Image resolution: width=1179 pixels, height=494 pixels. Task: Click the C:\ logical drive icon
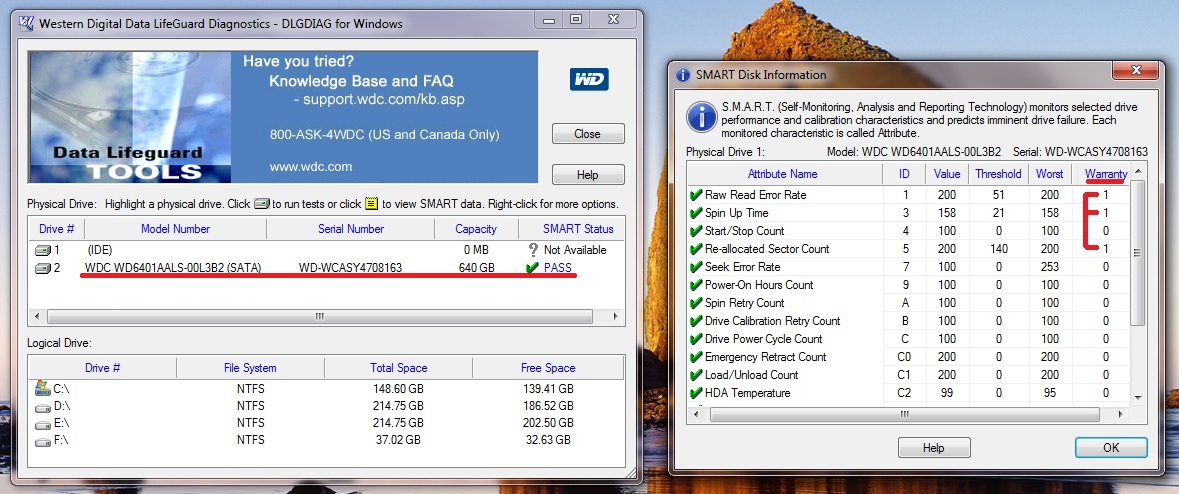43,388
